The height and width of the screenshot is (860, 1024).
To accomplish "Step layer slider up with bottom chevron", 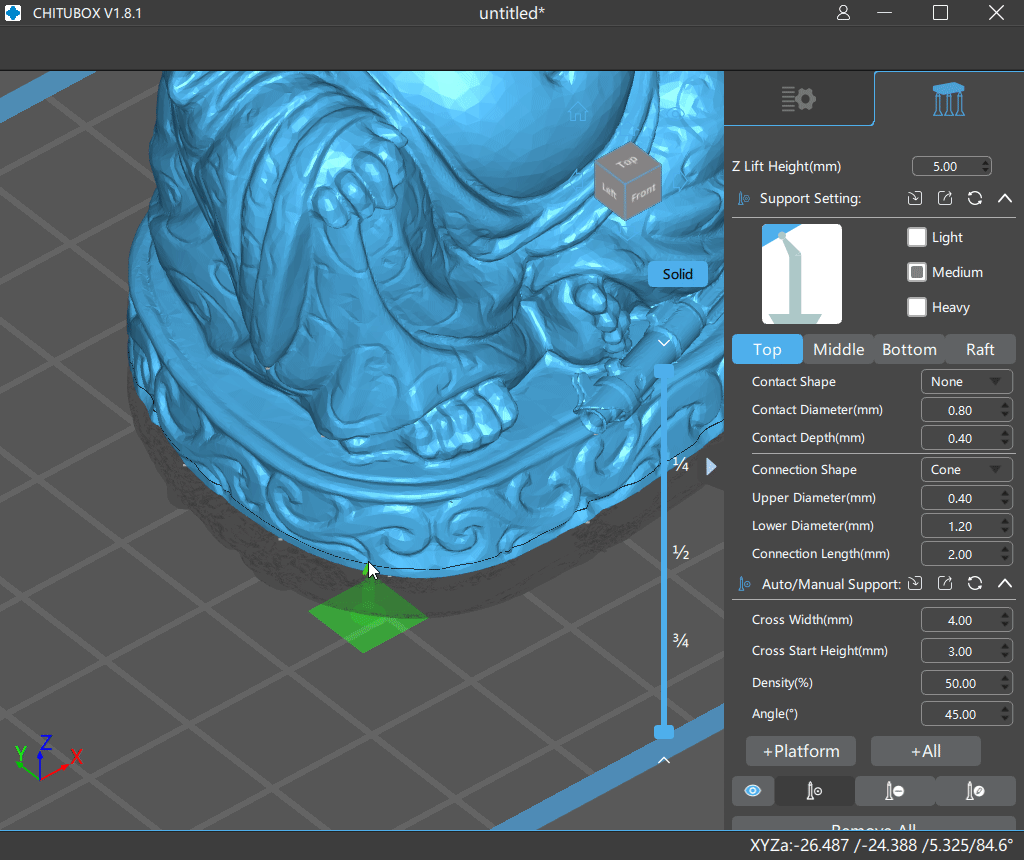I will pyautogui.click(x=664, y=760).
